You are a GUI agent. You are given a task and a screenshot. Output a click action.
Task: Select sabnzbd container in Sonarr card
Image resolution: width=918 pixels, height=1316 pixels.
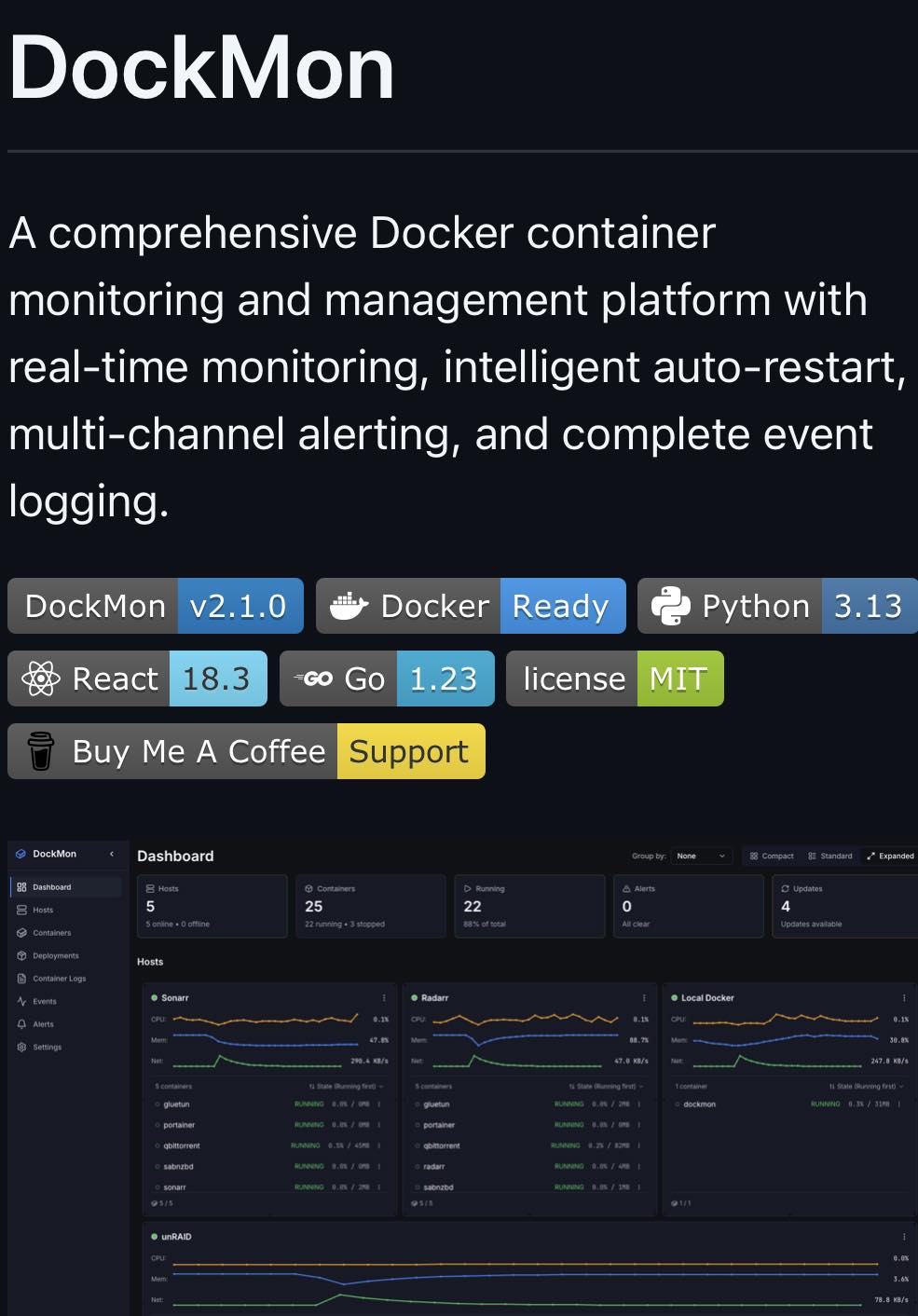178,1167
